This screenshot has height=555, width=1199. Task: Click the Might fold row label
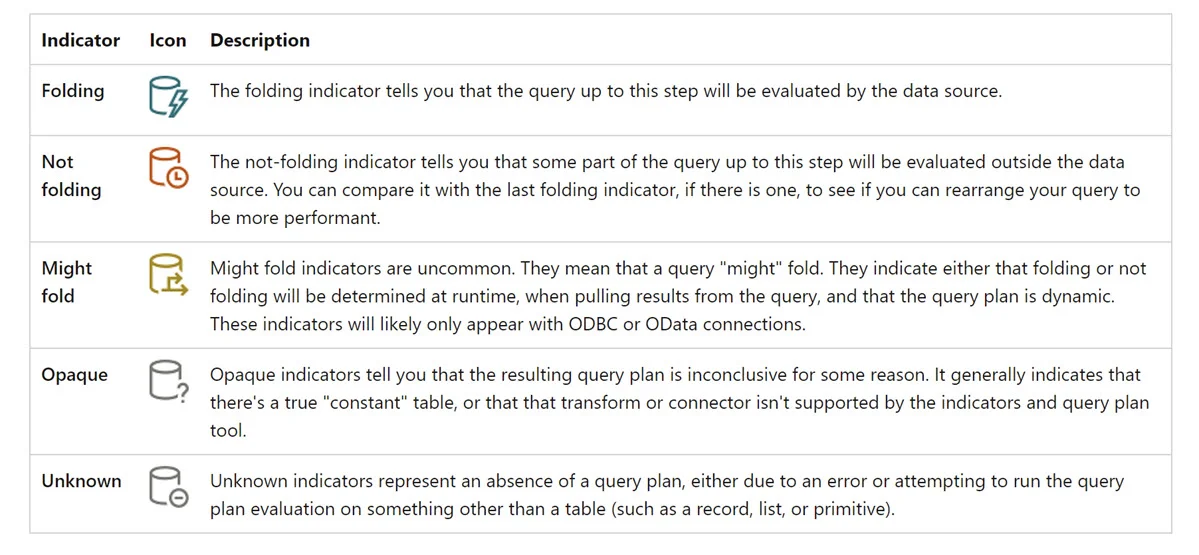click(67, 282)
